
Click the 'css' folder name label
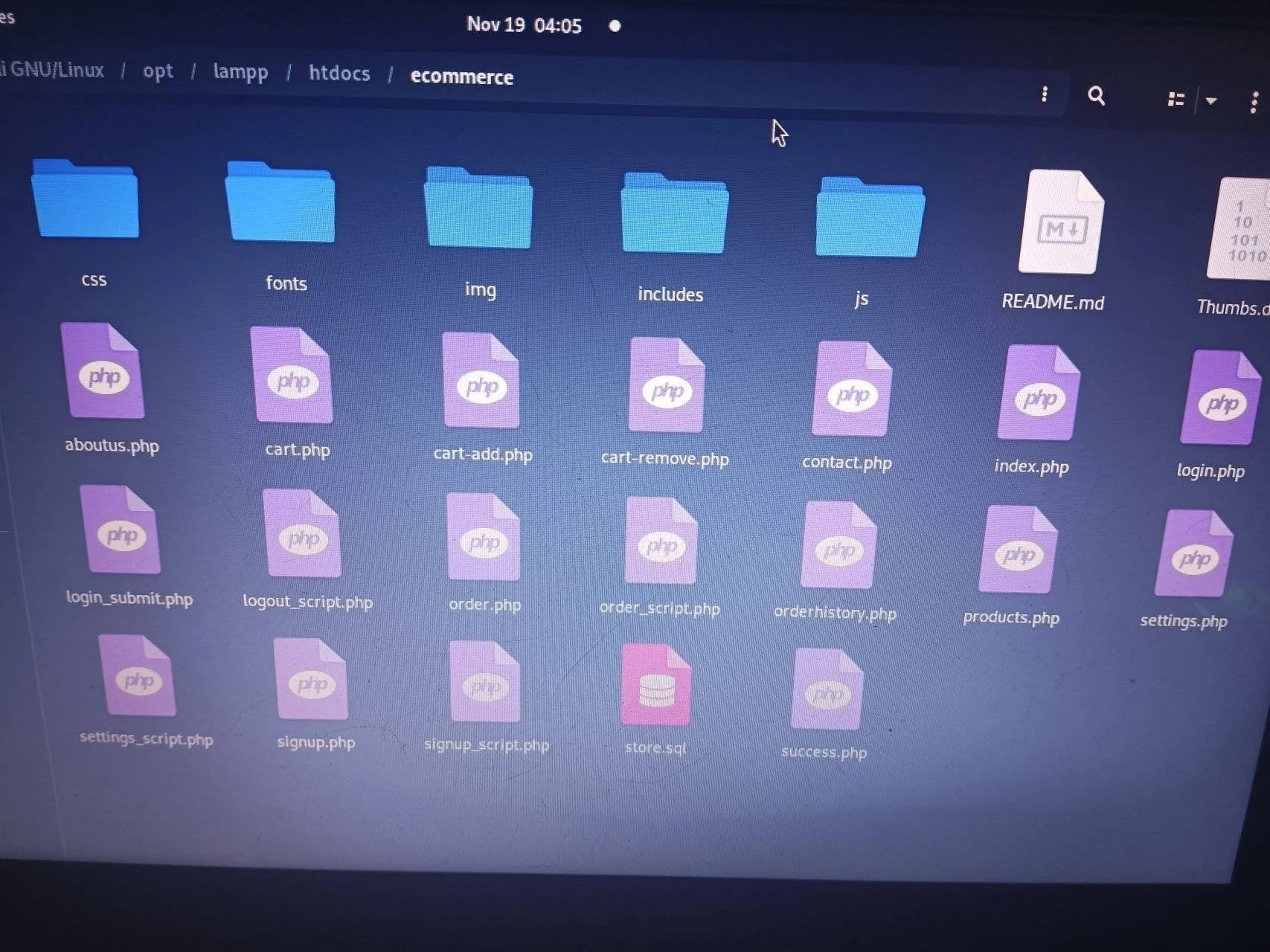(x=94, y=280)
